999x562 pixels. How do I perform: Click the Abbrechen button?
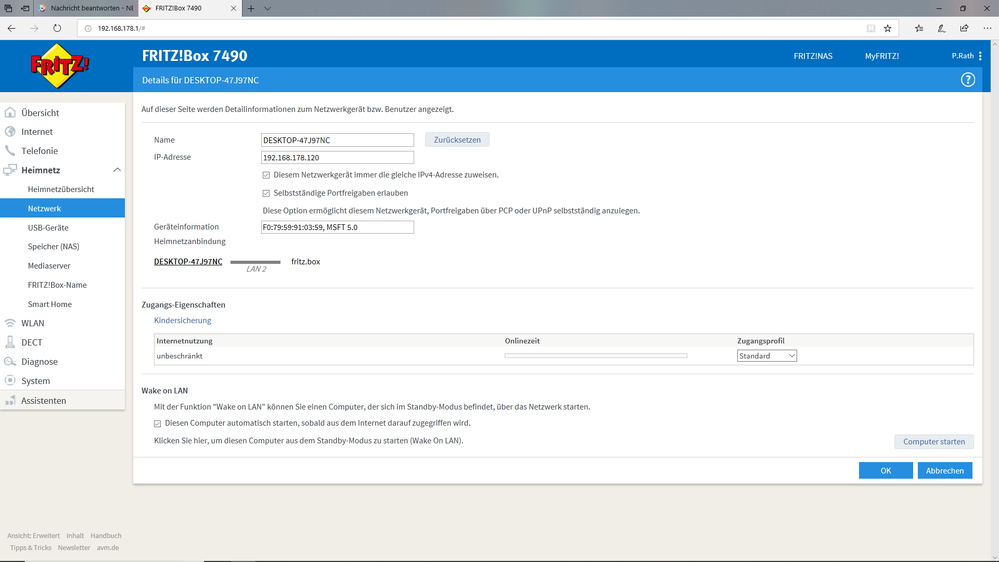945,470
